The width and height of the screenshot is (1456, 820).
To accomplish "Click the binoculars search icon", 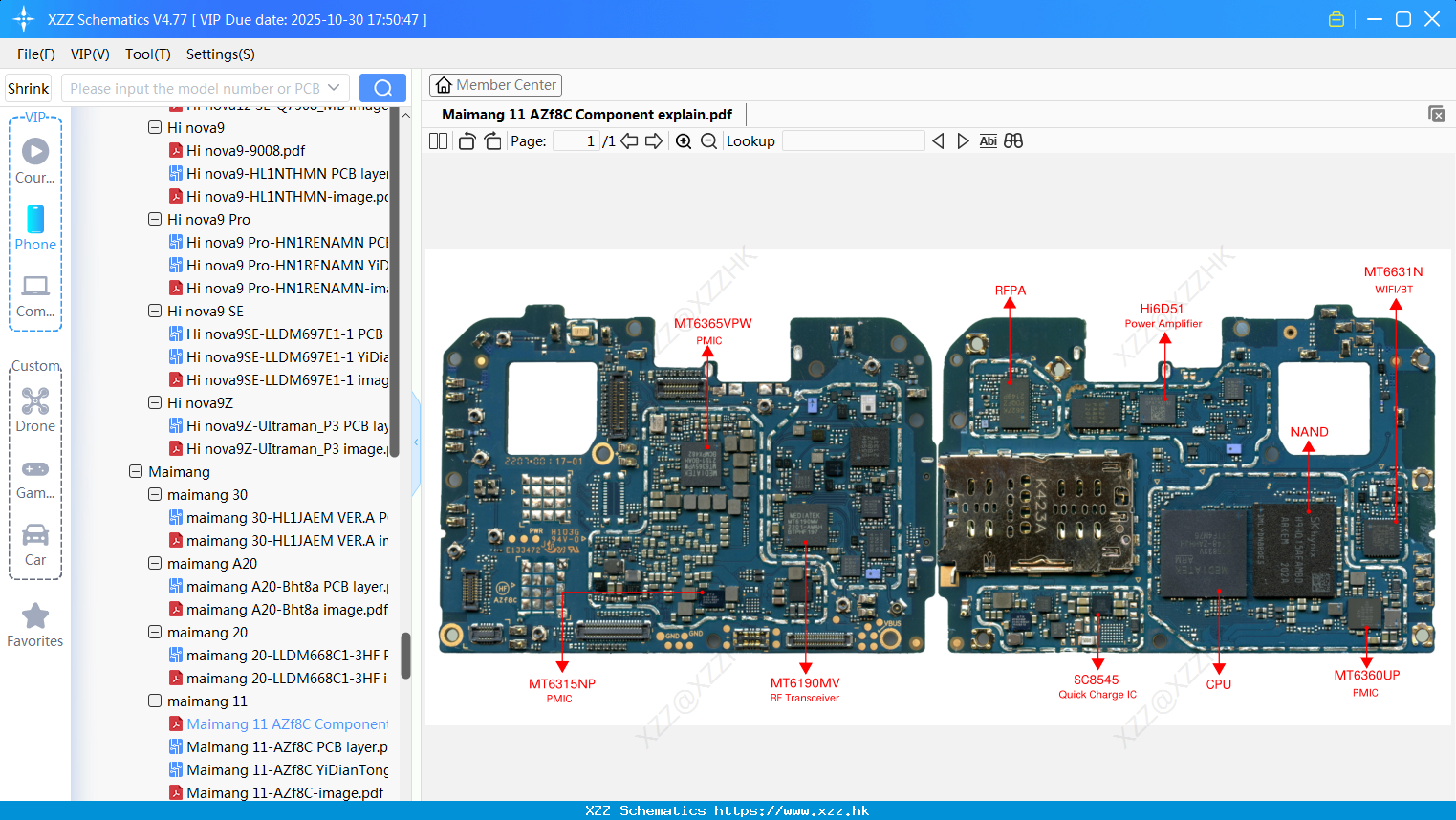I will click(1013, 141).
